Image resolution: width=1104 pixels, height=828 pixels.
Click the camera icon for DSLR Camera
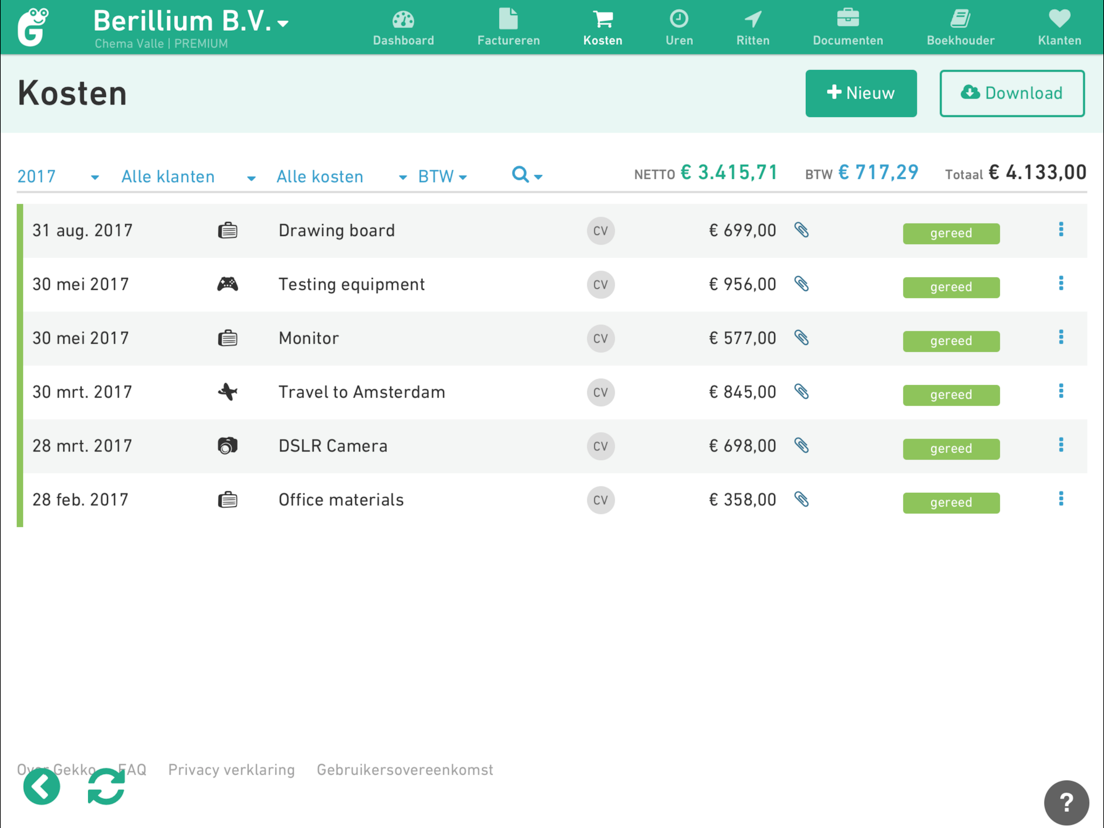pyautogui.click(x=227, y=446)
